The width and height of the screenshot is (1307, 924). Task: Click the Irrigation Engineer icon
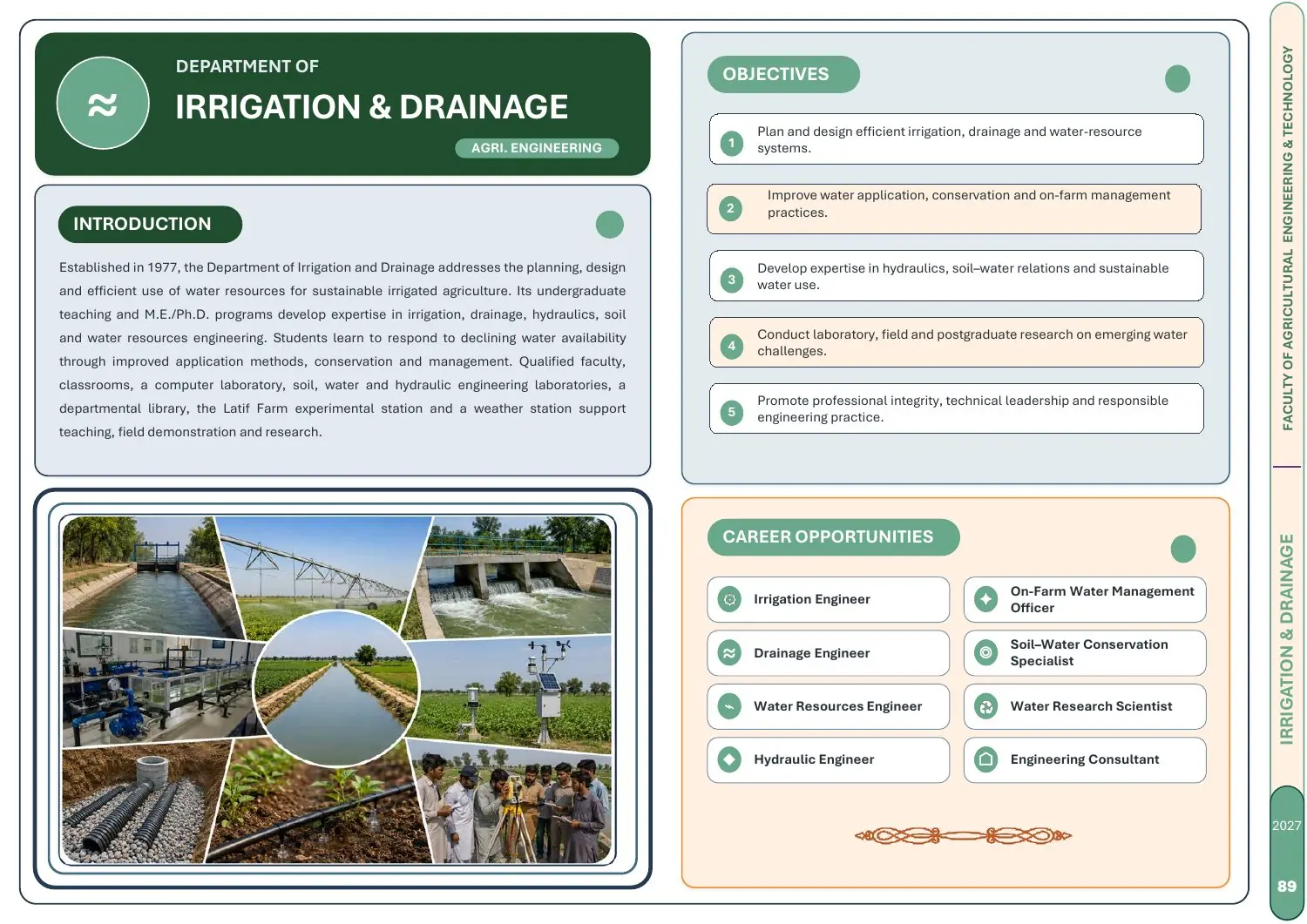coord(730,599)
